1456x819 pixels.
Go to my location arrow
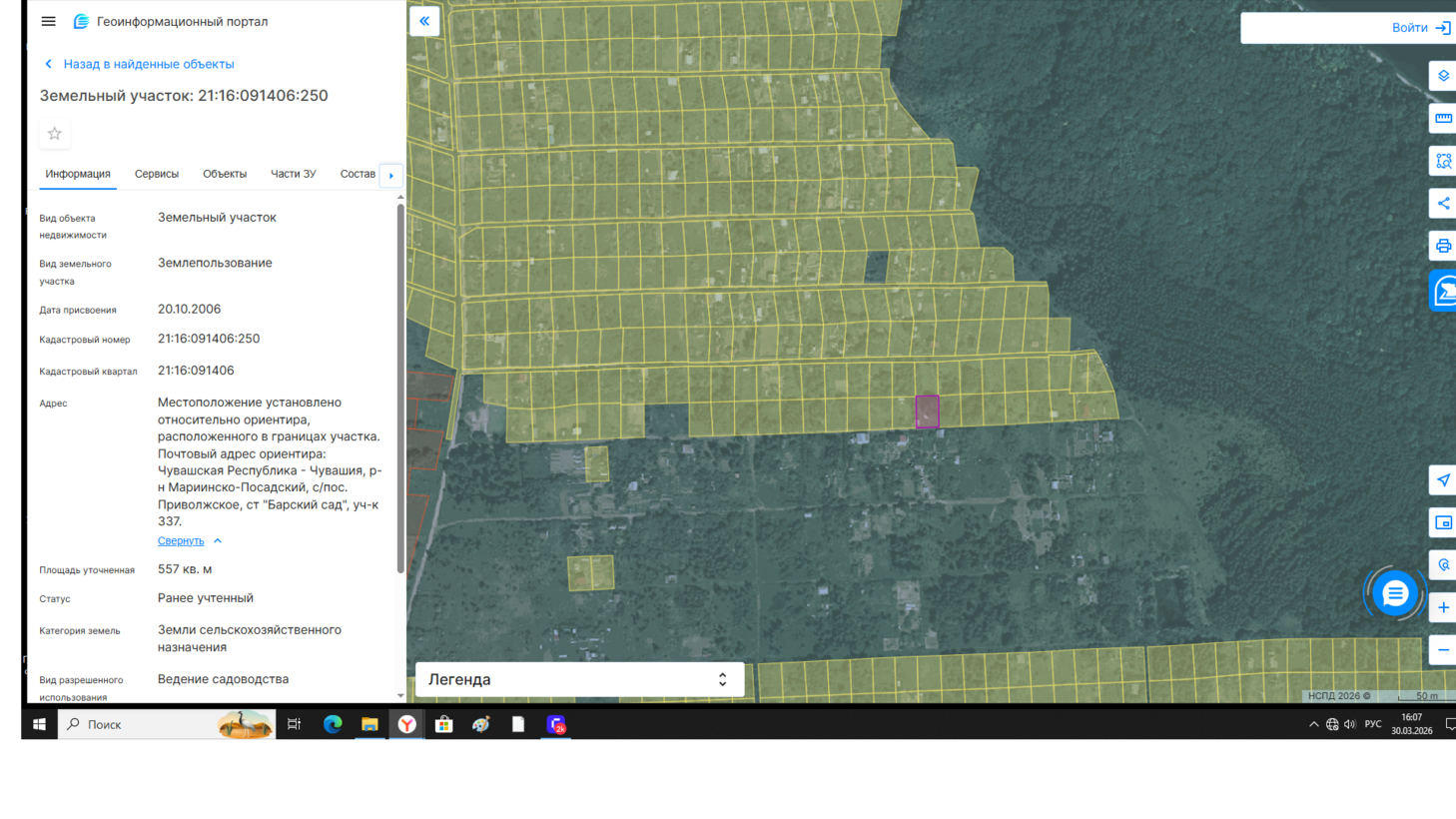click(x=1443, y=480)
